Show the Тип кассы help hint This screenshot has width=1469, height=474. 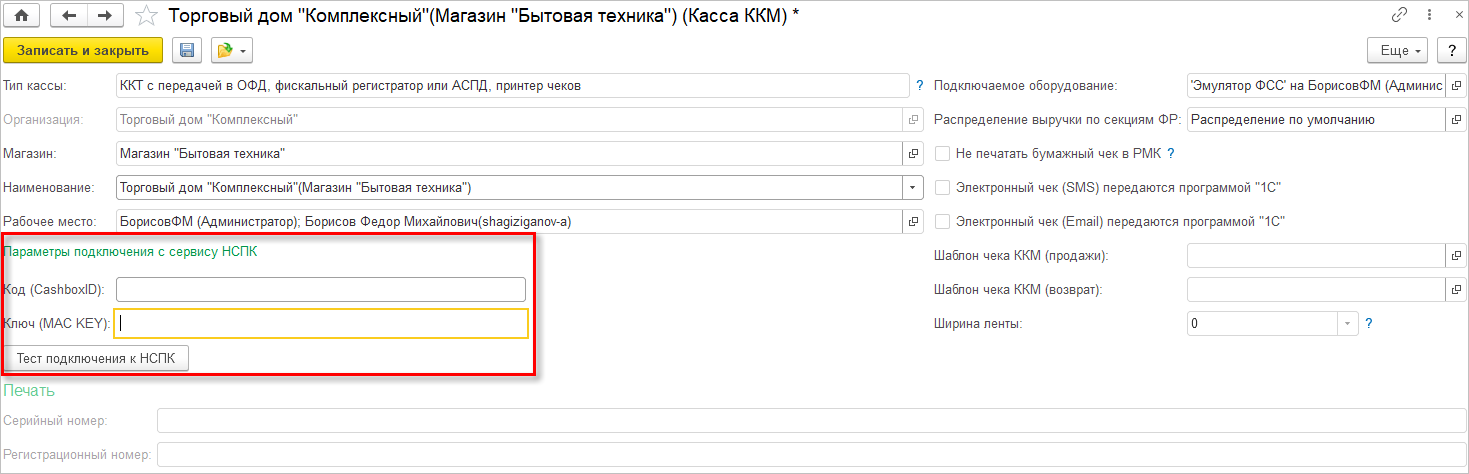pyautogui.click(x=919, y=86)
